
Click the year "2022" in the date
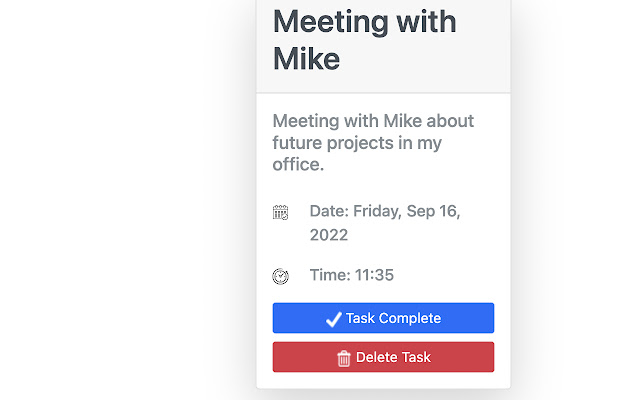pyautogui.click(x=329, y=235)
